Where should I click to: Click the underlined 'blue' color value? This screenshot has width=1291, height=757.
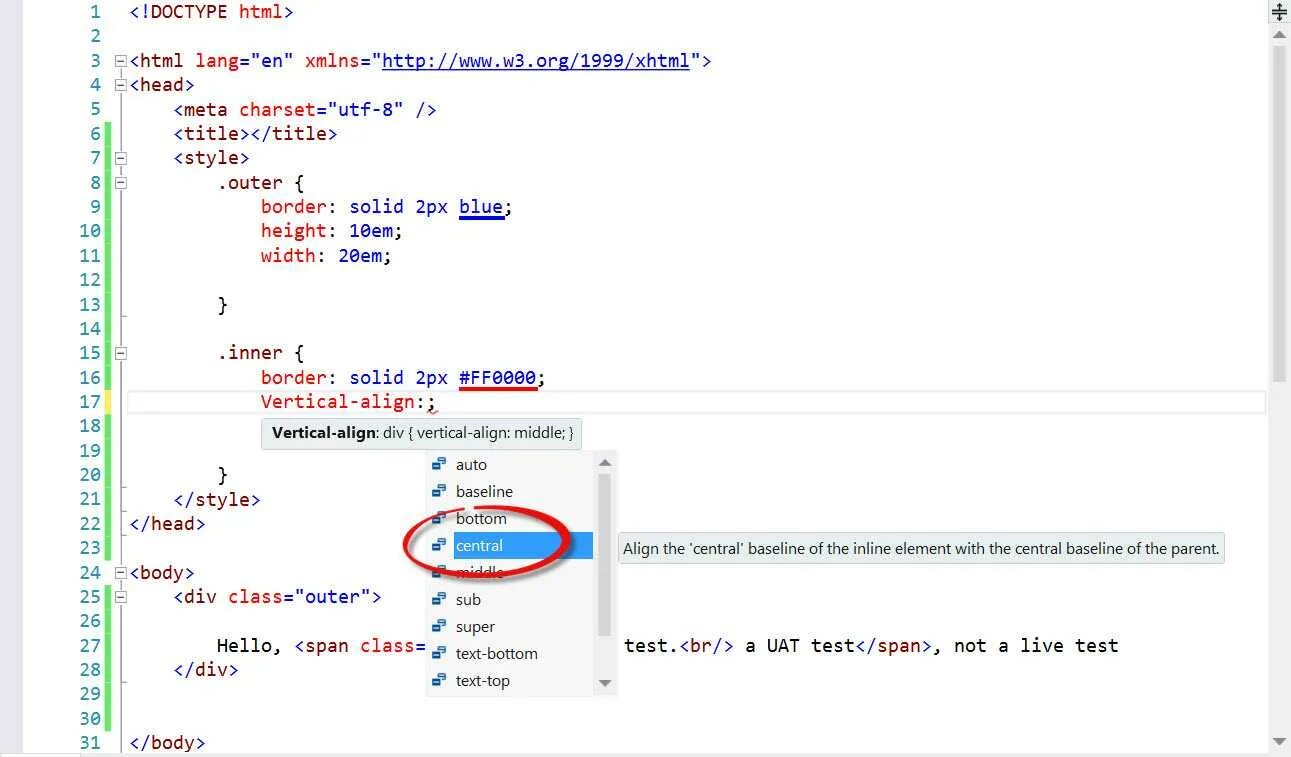(481, 207)
